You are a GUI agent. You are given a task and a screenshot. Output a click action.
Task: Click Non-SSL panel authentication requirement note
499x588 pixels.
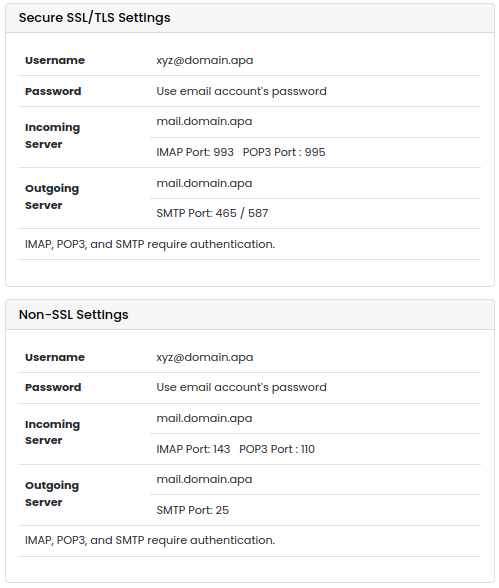150,540
